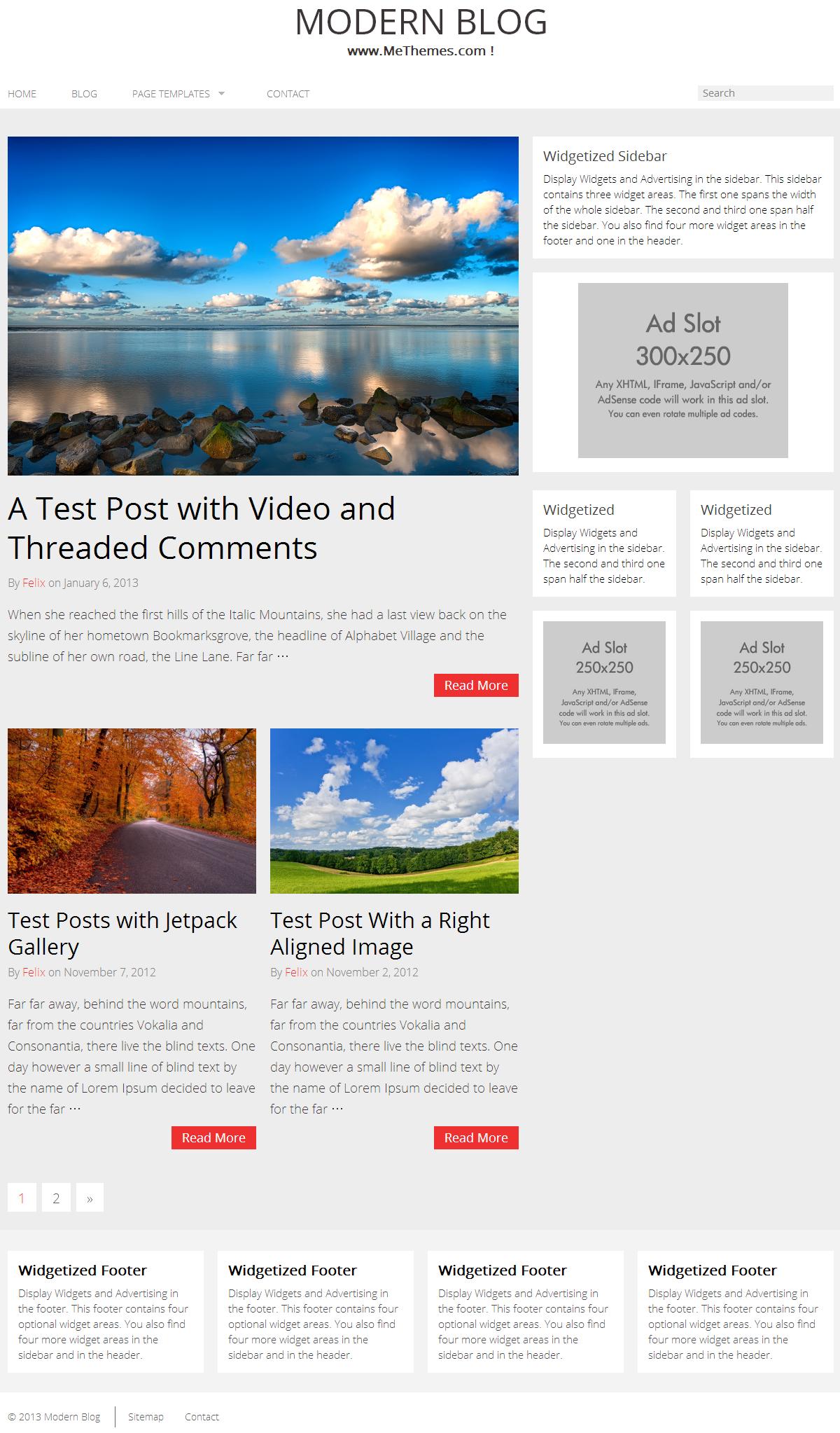Click the next page » arrow
Image resolution: width=840 pixels, height=1433 pixels.
[x=90, y=1198]
